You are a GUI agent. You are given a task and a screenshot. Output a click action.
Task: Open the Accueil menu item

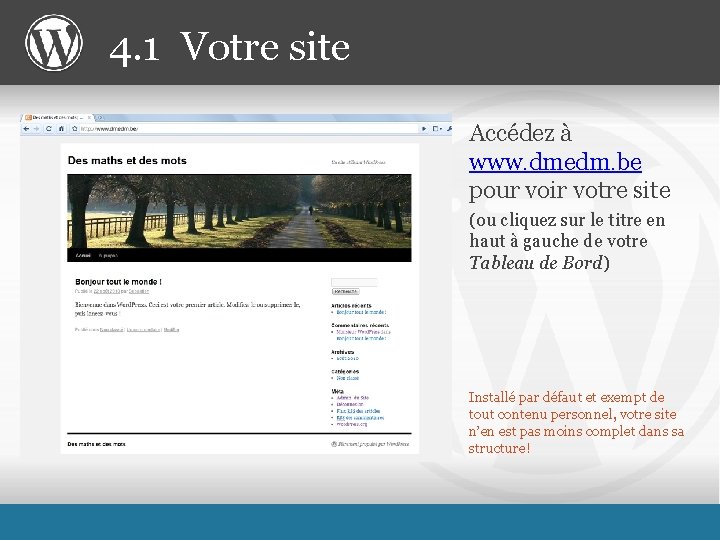(83, 255)
